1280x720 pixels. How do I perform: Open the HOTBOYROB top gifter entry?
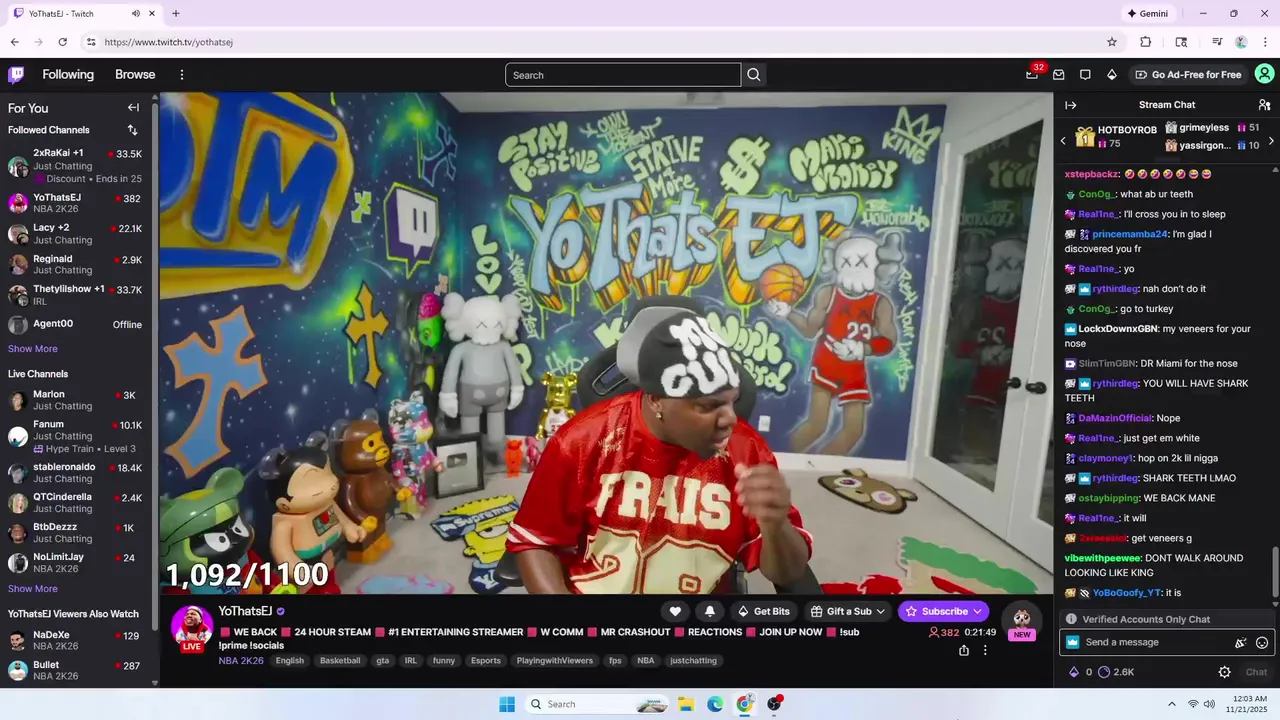point(1117,137)
